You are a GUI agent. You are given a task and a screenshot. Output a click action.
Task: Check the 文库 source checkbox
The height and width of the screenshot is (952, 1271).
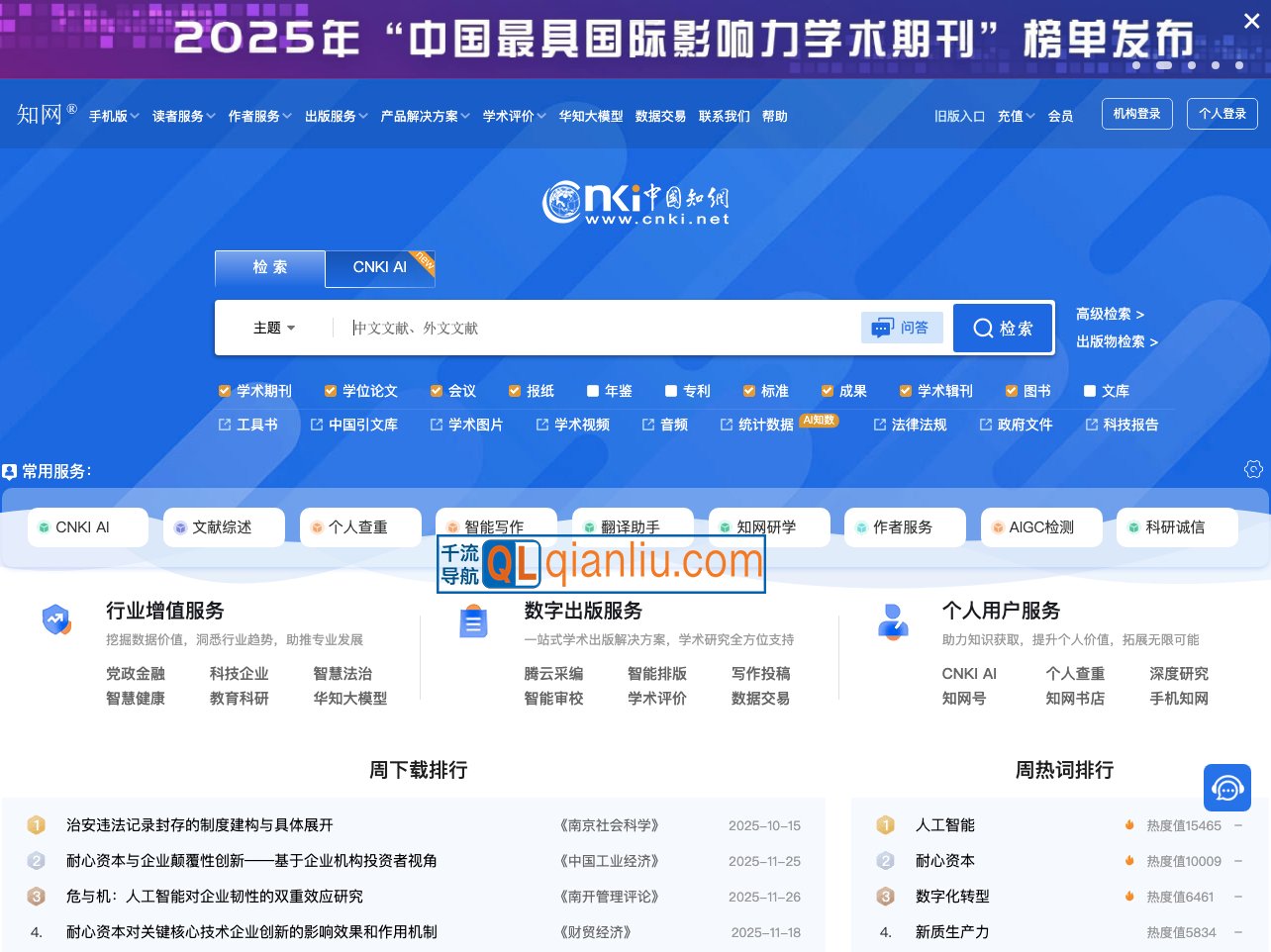pos(1089,390)
